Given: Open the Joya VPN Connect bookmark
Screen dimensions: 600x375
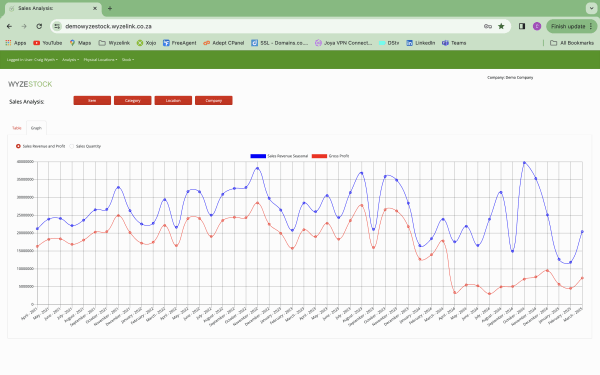Looking at the screenshot, I should (x=344, y=43).
